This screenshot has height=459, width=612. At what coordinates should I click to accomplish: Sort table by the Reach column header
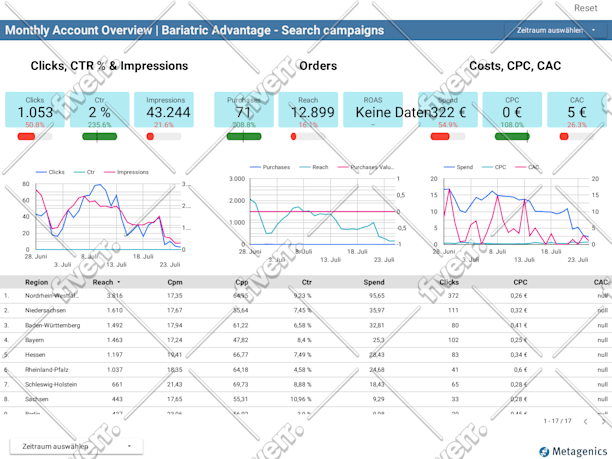tap(103, 282)
